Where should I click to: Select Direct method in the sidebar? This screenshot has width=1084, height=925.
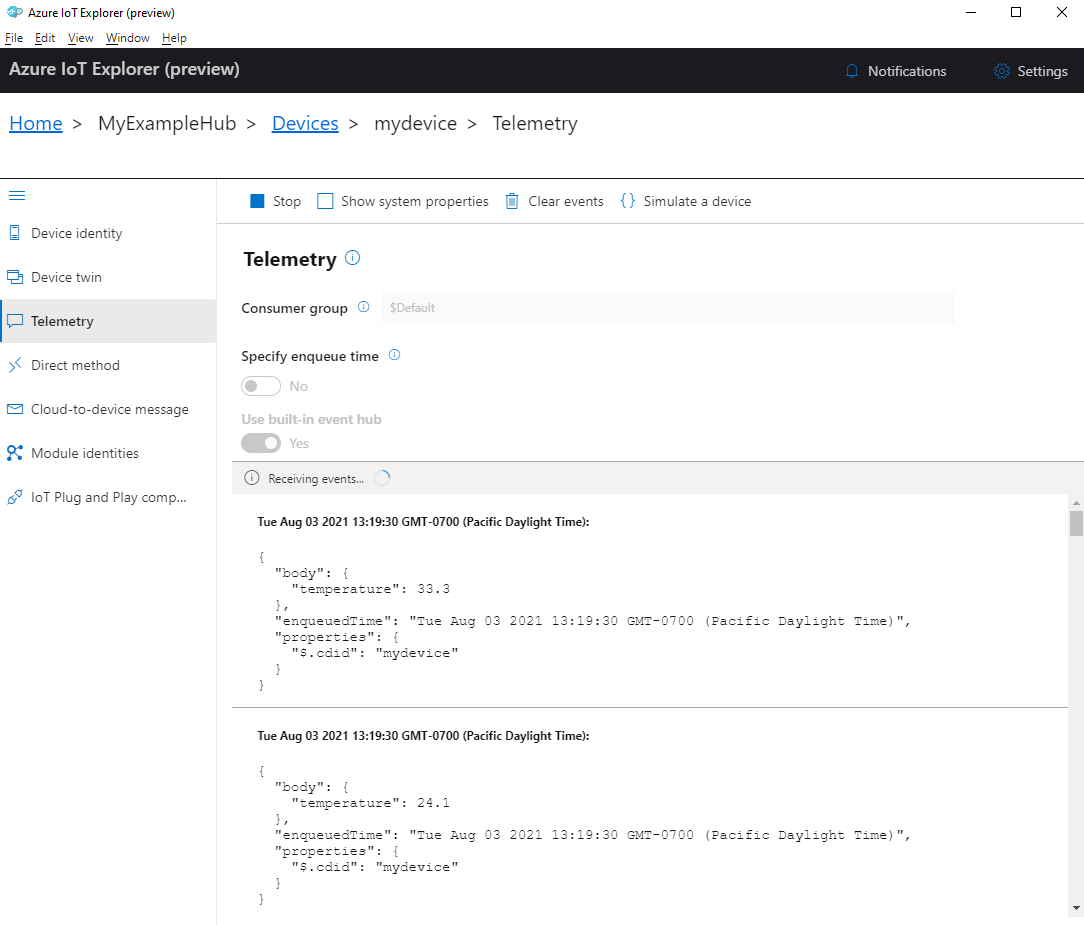pyautogui.click(x=74, y=364)
